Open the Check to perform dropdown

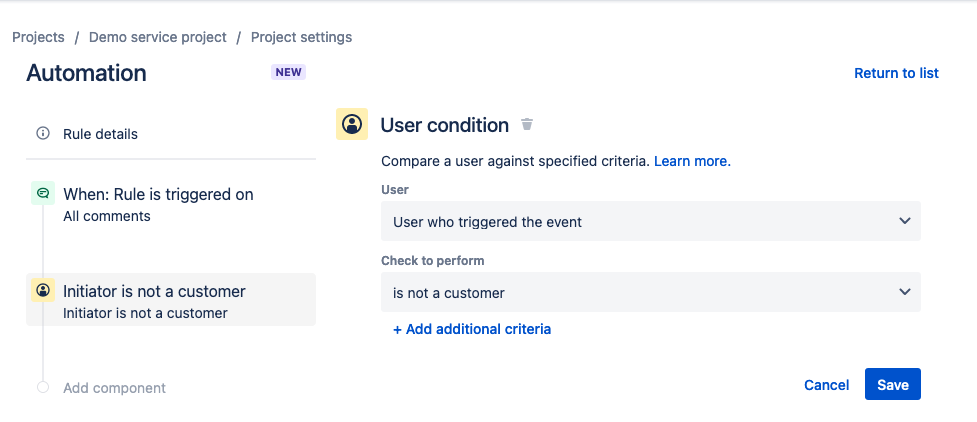click(650, 293)
